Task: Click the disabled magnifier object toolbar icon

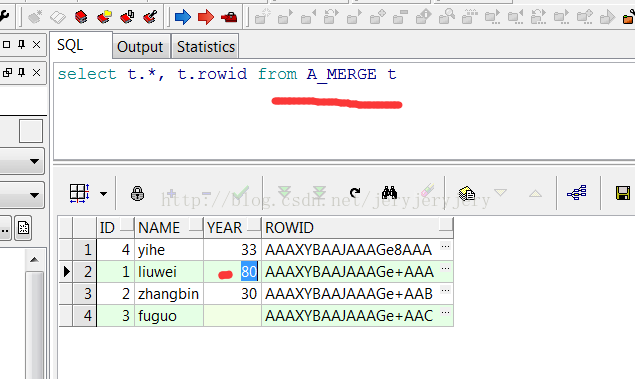Action: [447, 17]
